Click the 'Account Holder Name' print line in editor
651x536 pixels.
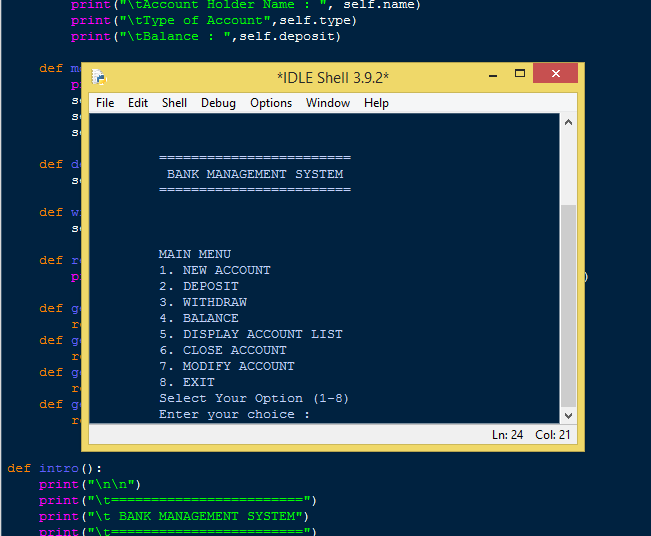[246, 5]
